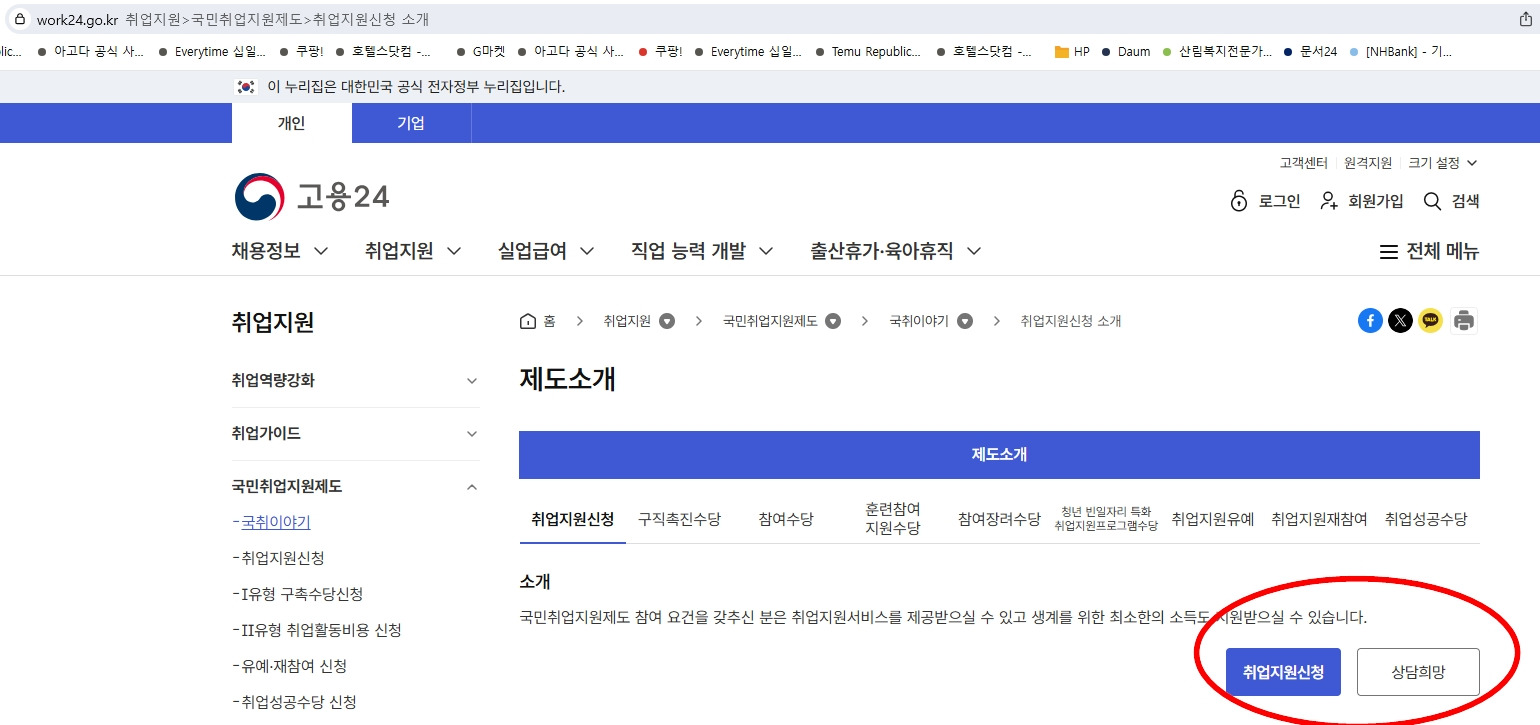Screen dimensions: 1540x725
Task: Select the 취업지원신청 tab under 제도소개
Action: [x=573, y=519]
